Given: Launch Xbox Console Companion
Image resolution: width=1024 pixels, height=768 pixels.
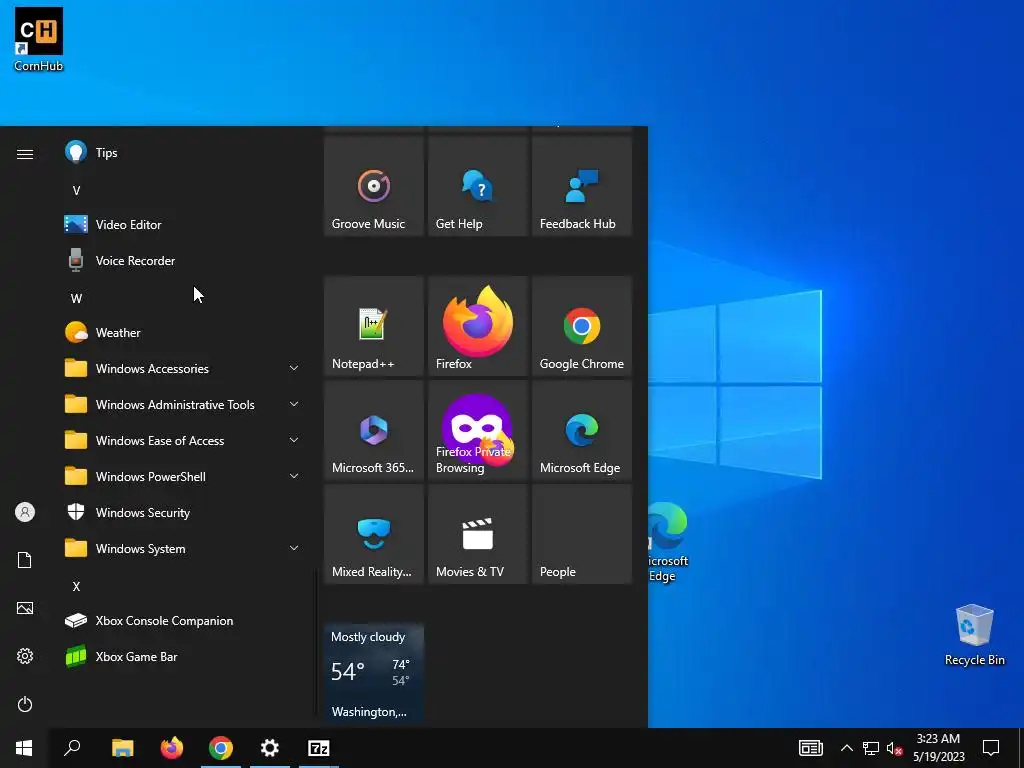Looking at the screenshot, I should coord(183,620).
